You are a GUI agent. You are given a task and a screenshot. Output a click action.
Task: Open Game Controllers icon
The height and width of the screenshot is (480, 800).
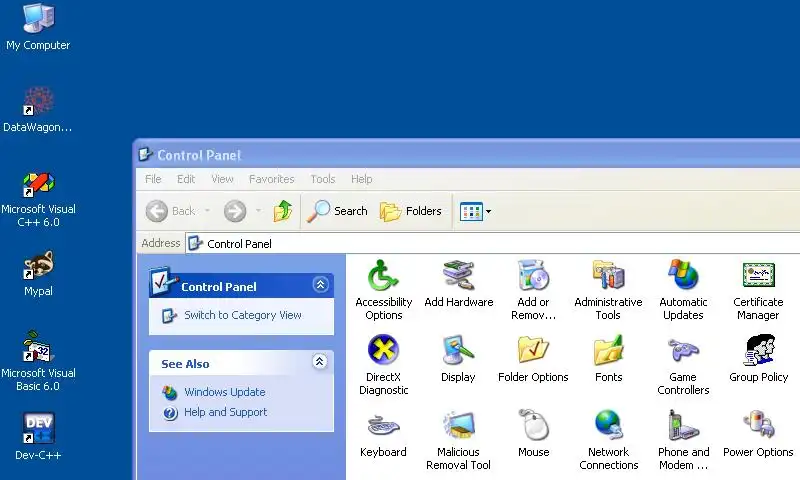click(683, 365)
